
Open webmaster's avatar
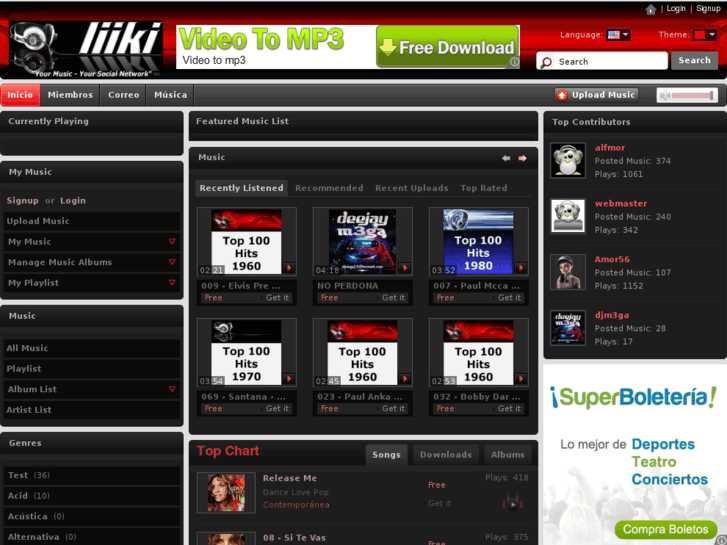568,216
